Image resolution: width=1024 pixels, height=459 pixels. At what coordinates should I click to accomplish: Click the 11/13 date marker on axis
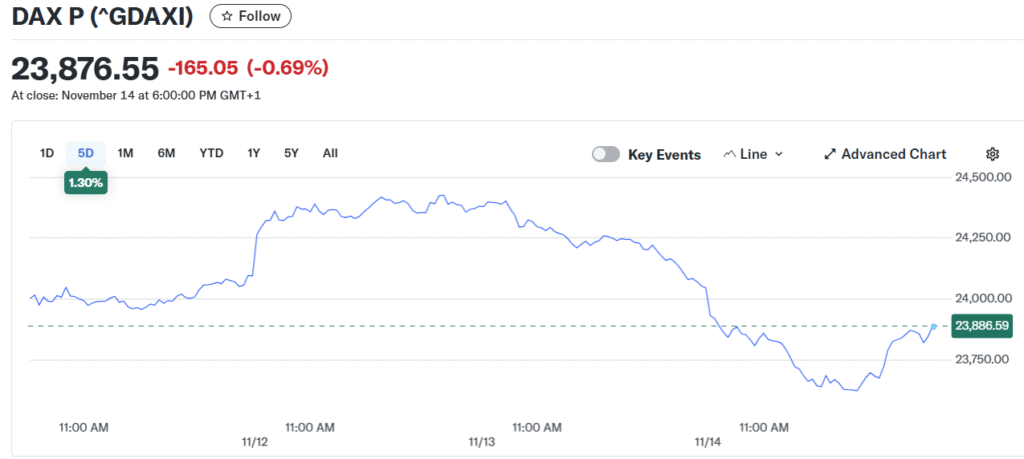coord(482,441)
